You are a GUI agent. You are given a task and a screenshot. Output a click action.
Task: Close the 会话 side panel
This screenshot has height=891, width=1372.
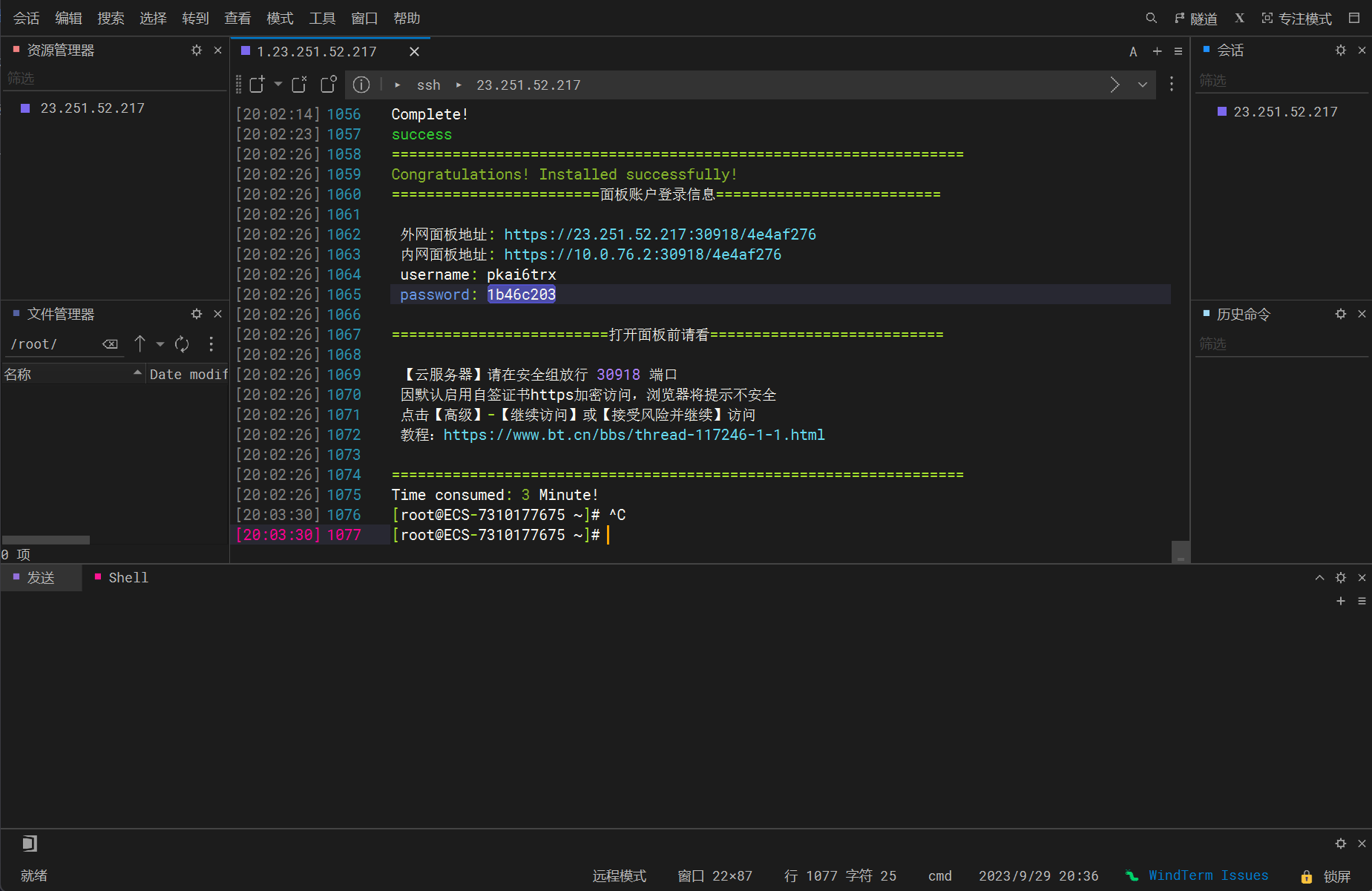1362,50
